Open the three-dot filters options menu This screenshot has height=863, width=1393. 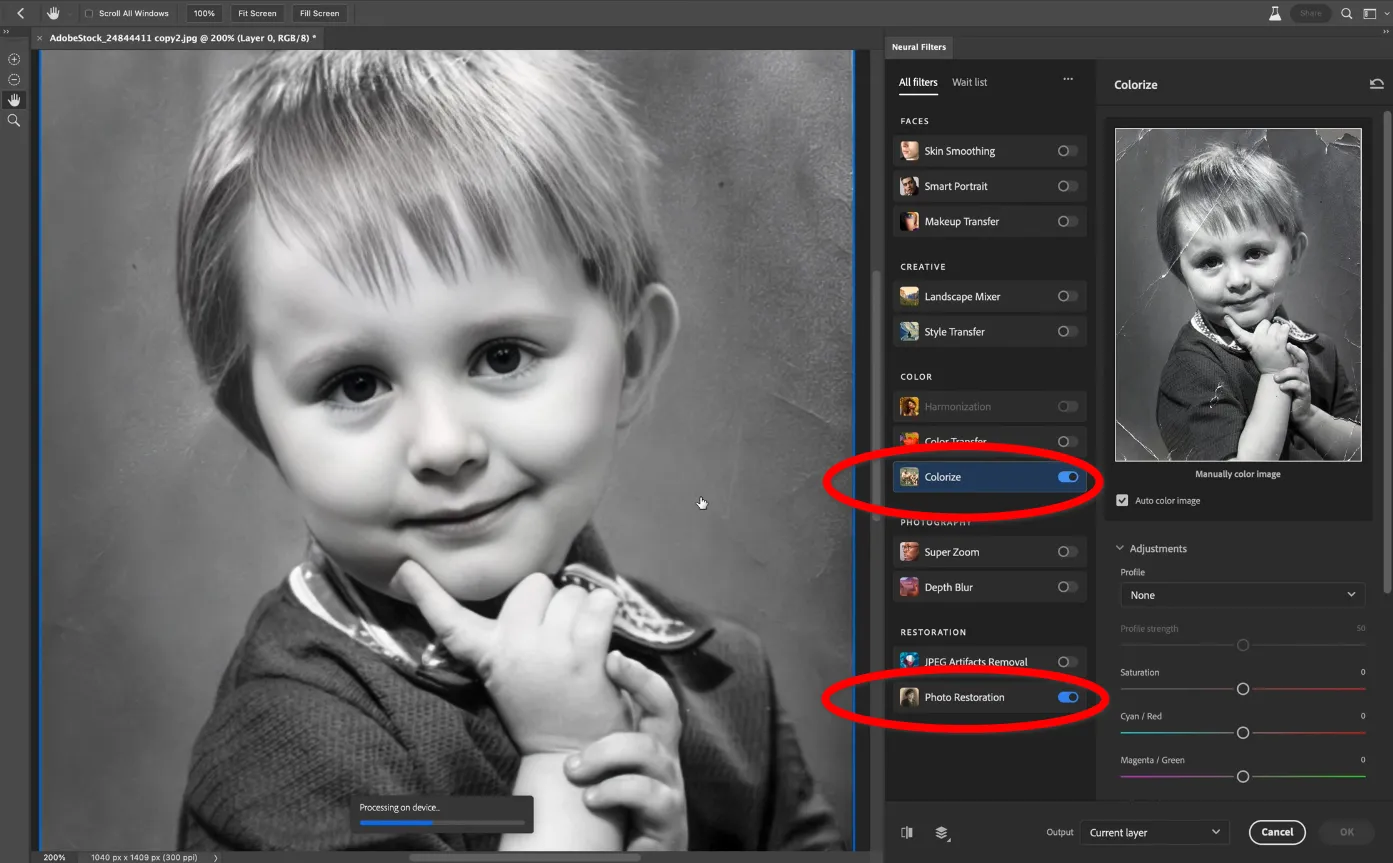point(1067,79)
